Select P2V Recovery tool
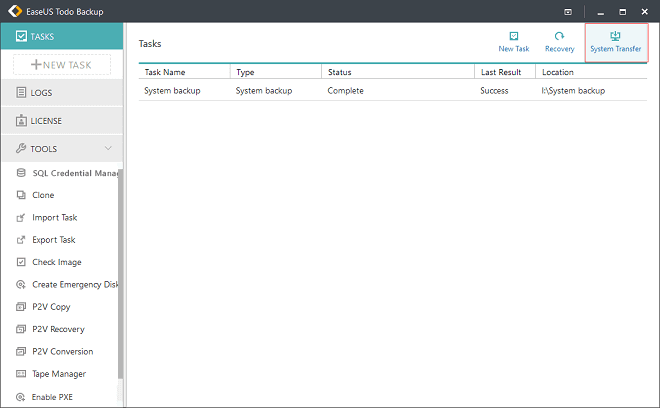Screen dimensions: 660x408 59,329
